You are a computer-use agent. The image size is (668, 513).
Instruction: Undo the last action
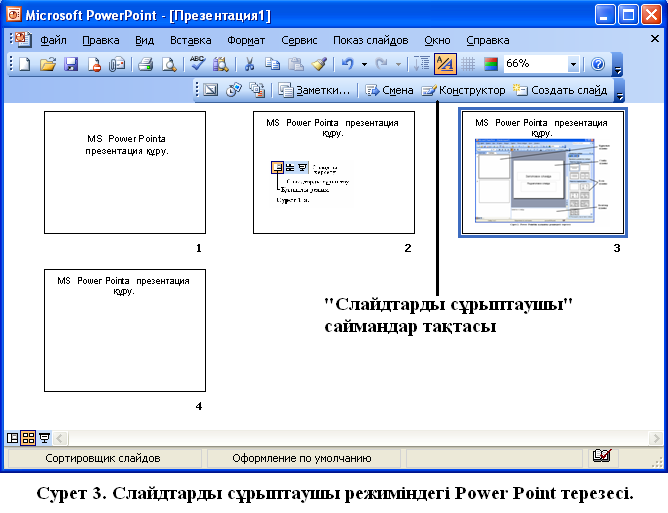(x=348, y=64)
